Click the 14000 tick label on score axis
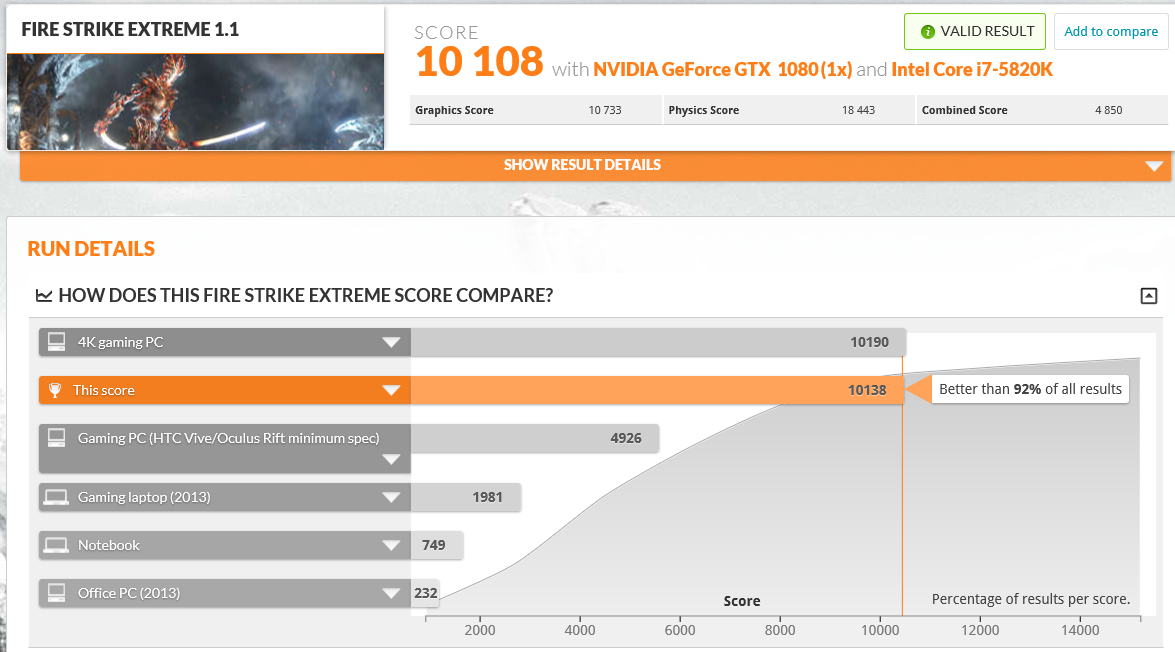The image size is (1175, 652). click(x=1080, y=630)
